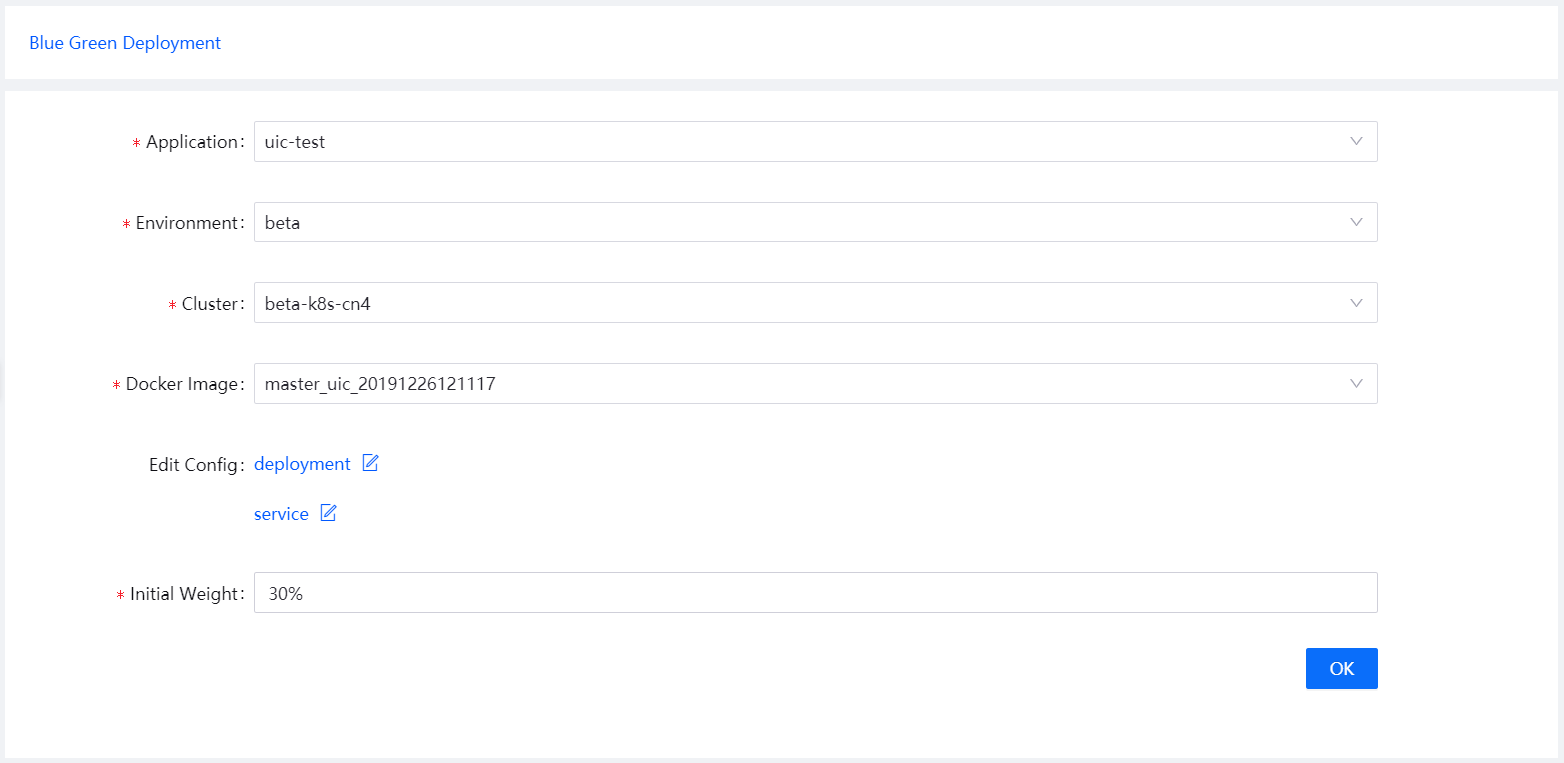This screenshot has height=763, width=1564.
Task: Click the Application field label
Action: [192, 142]
